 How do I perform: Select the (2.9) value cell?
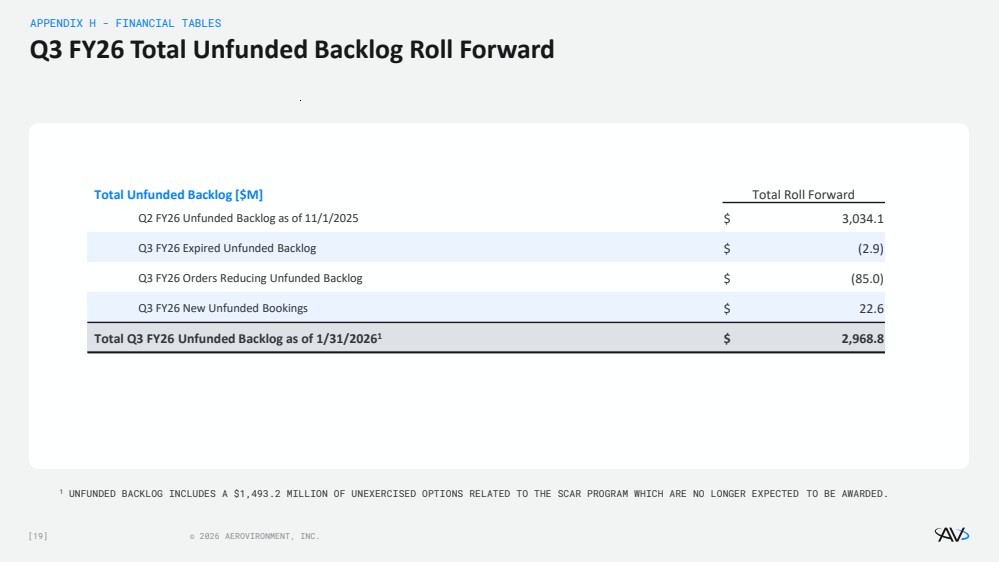click(870, 248)
